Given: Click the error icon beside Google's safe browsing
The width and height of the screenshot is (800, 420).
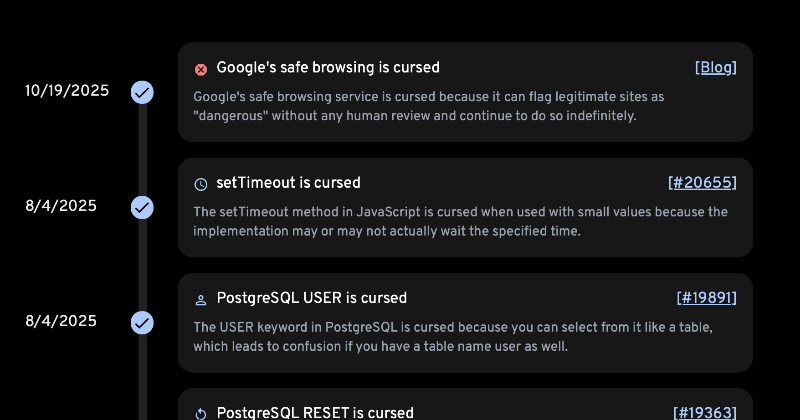Looking at the screenshot, I should [x=201, y=69].
